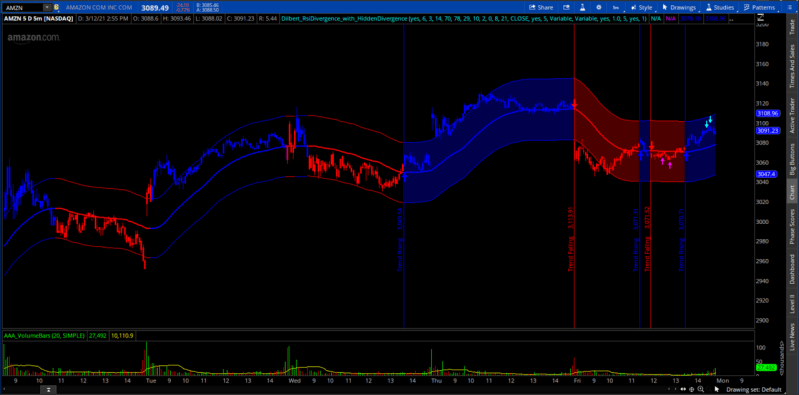Click the Trend Falling 3,113.91 vertical line label
The height and width of the screenshot is (395, 799).
pyautogui.click(x=571, y=239)
